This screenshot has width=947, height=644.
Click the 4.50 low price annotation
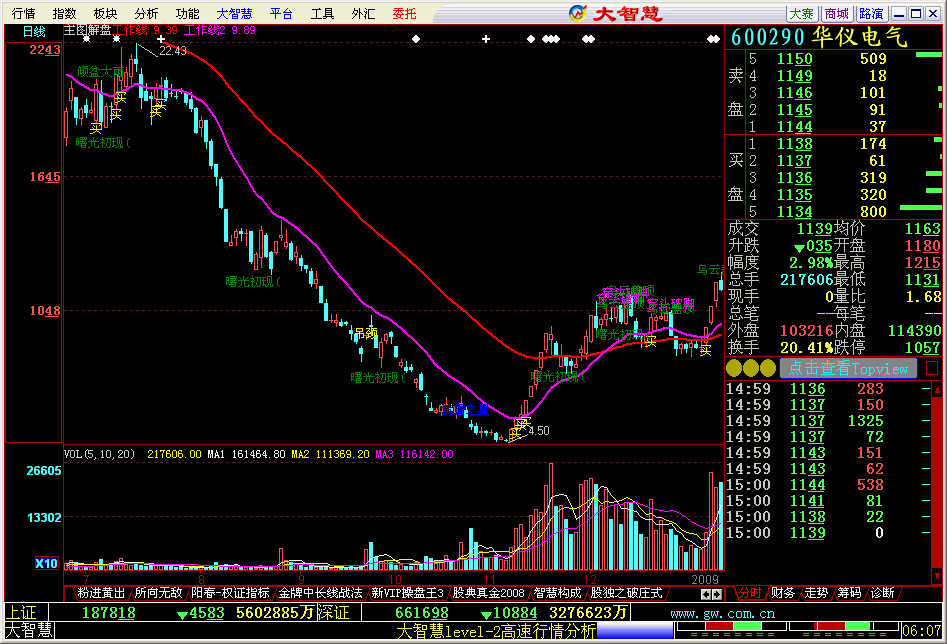coord(539,431)
